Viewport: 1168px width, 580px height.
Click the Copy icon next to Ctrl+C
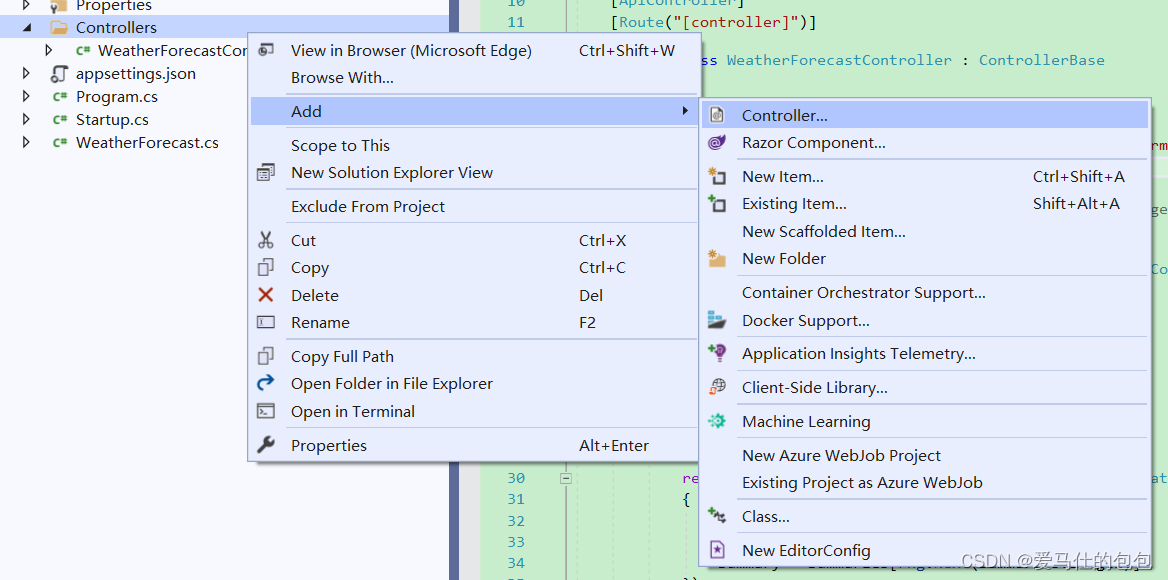click(x=266, y=267)
